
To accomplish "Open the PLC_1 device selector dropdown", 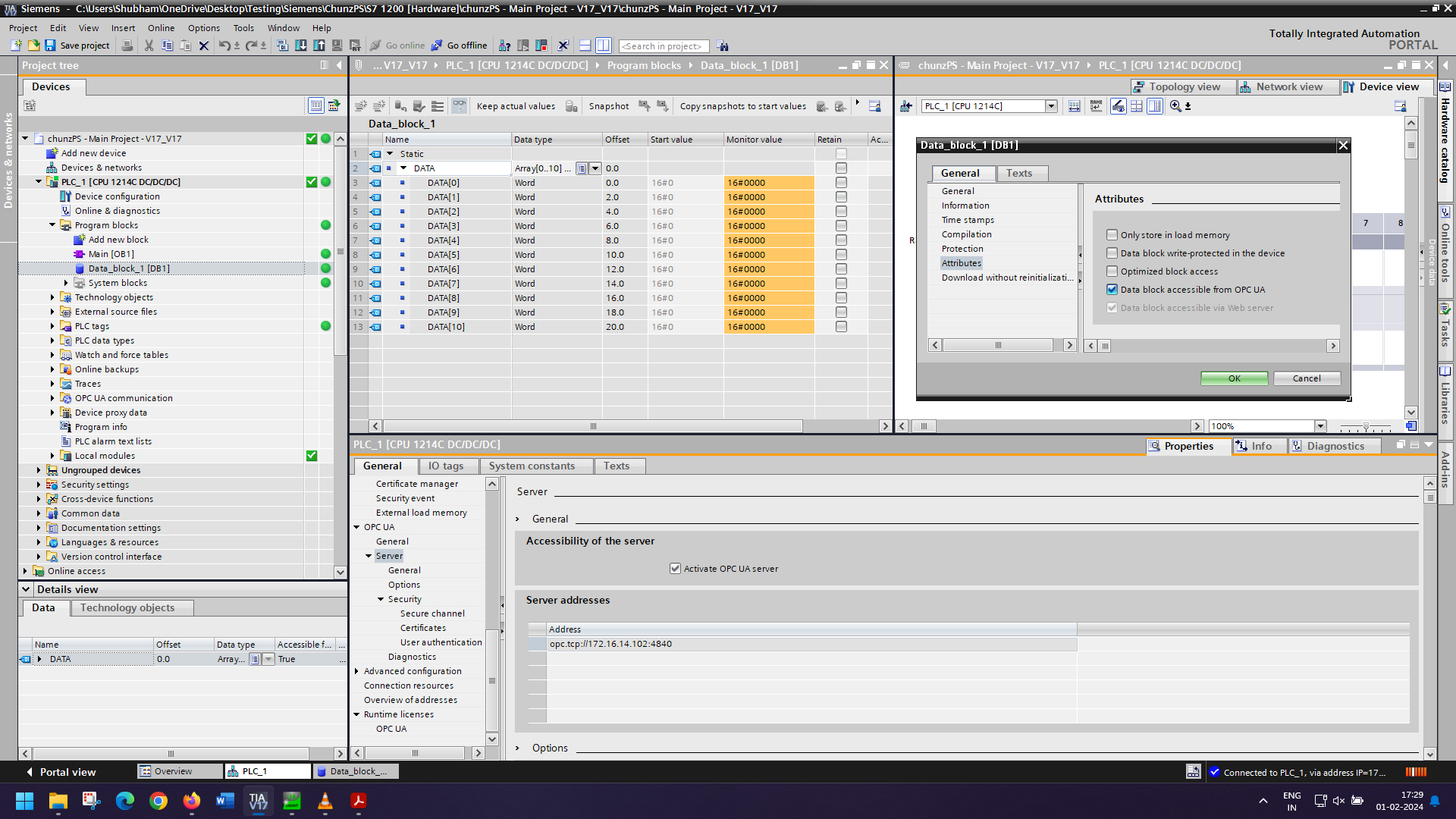I will coord(1051,106).
